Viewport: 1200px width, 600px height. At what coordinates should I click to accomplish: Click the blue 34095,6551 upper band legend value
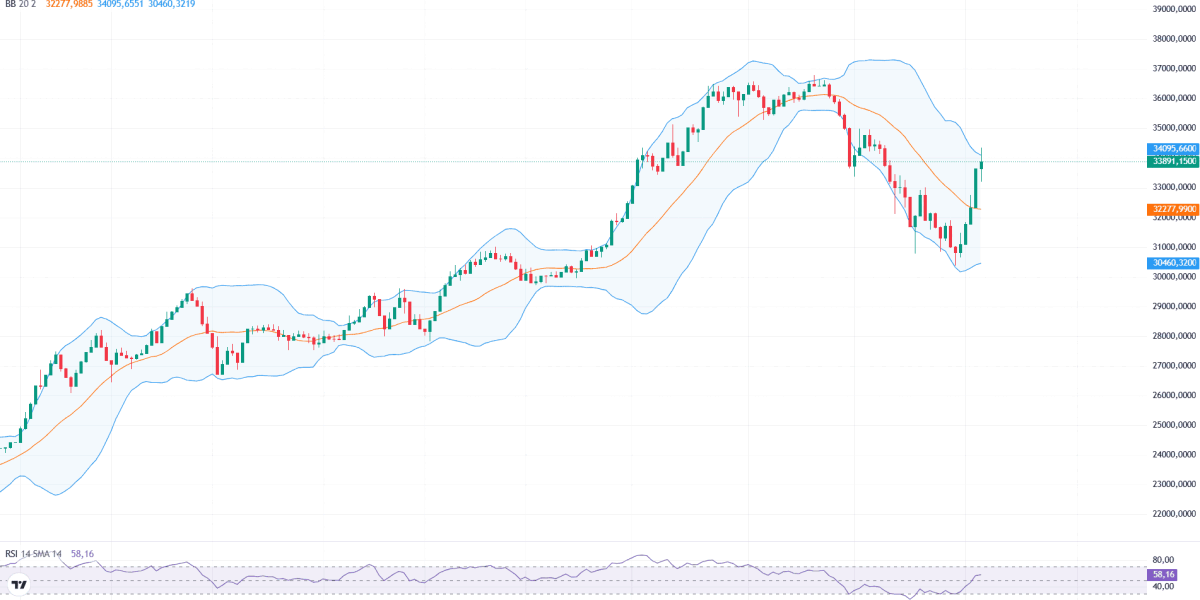[120, 5]
